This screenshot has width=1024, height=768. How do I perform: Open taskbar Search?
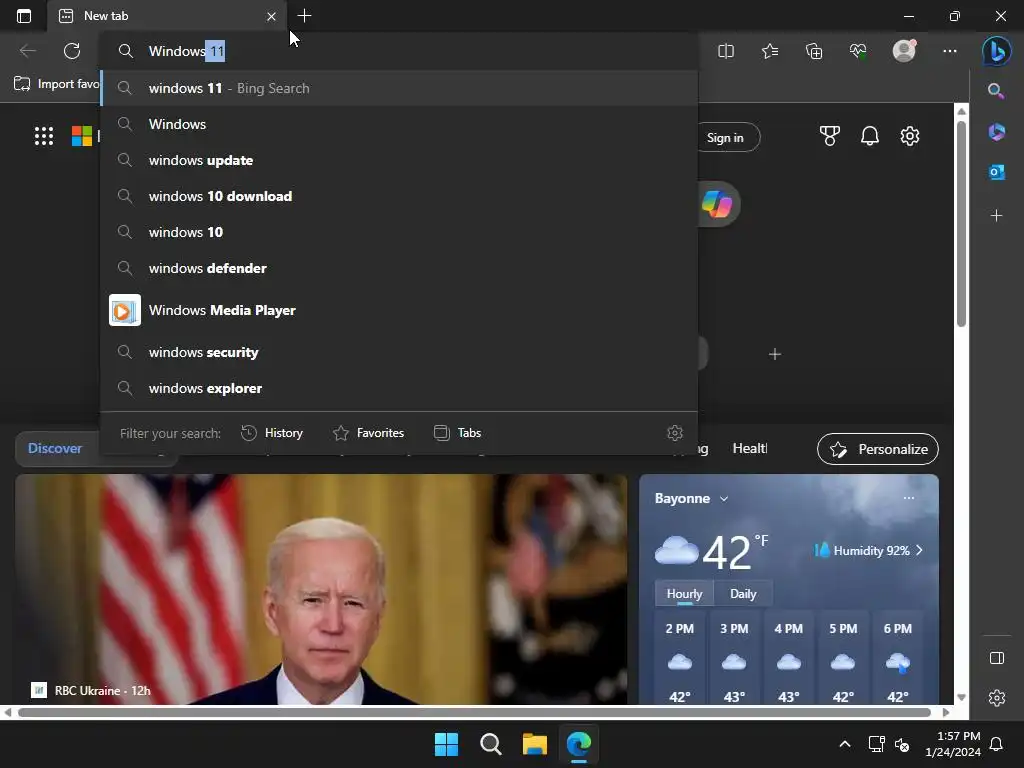pos(490,744)
